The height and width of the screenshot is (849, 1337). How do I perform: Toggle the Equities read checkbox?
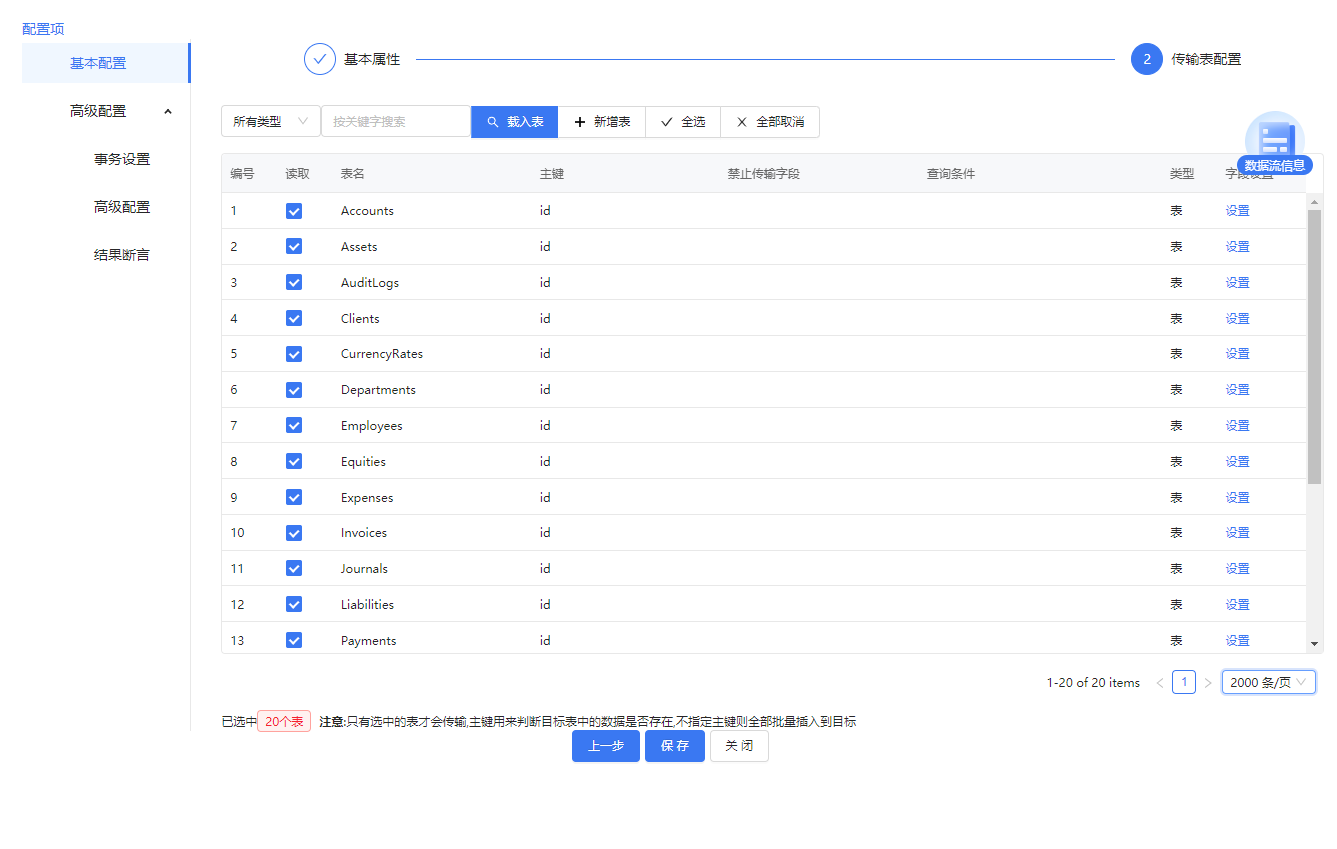pyautogui.click(x=294, y=461)
